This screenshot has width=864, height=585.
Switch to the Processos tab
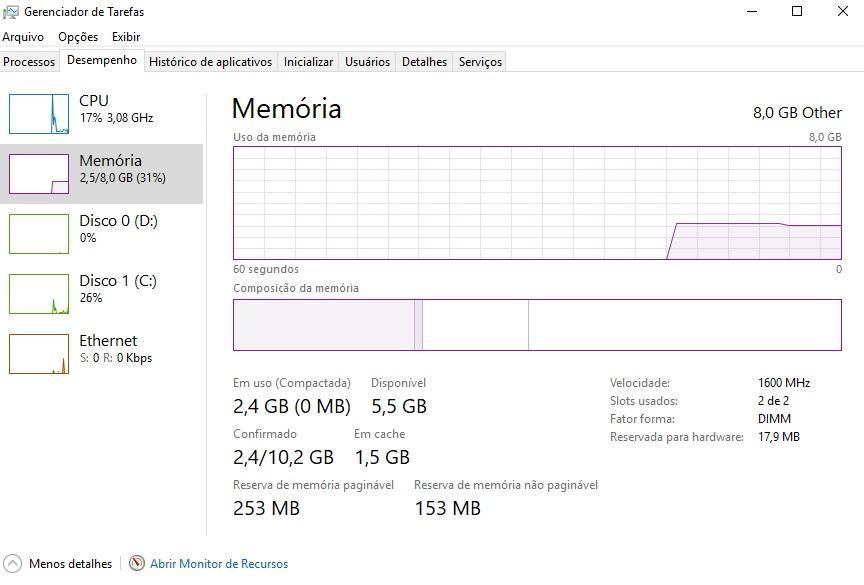pos(29,62)
